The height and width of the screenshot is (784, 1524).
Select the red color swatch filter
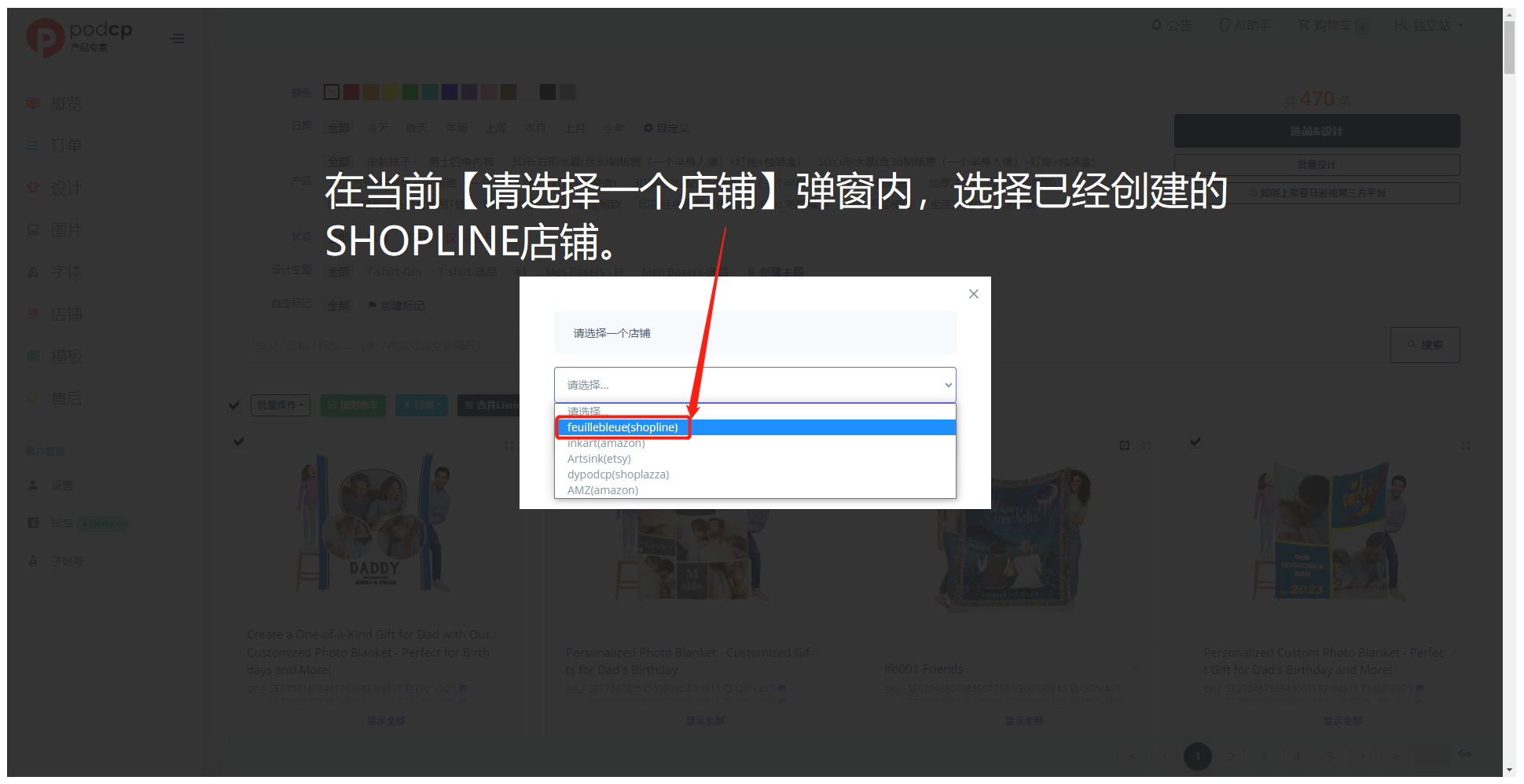(x=351, y=92)
